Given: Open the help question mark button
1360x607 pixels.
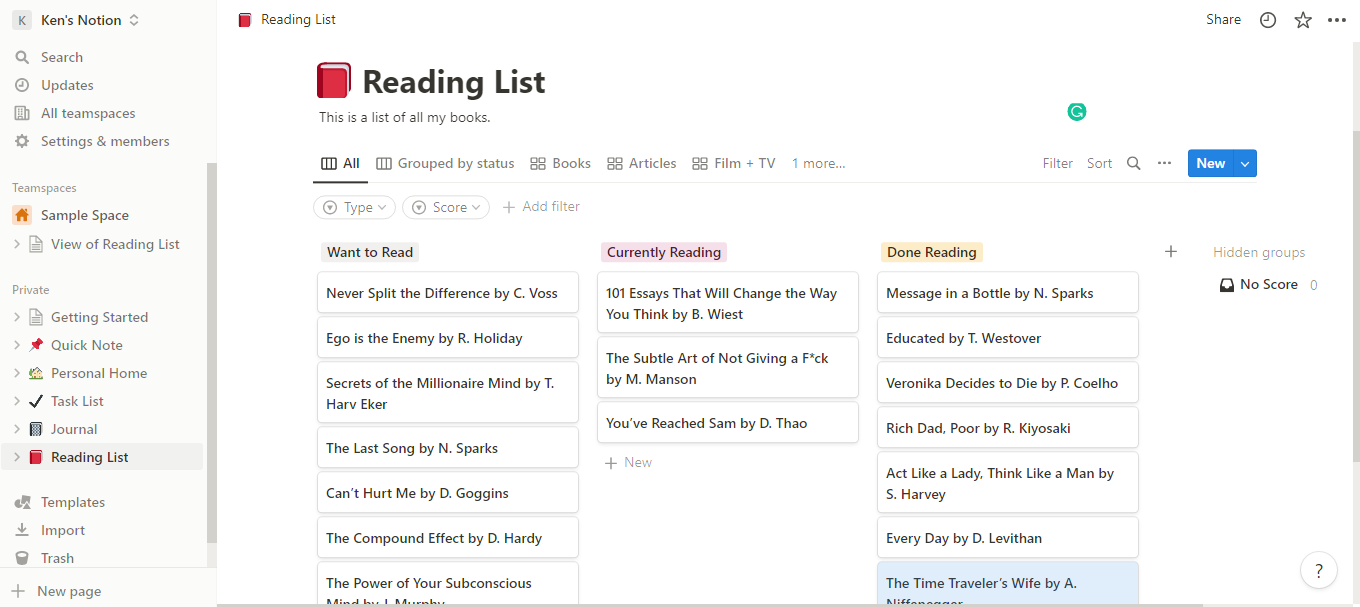Looking at the screenshot, I should pos(1319,571).
